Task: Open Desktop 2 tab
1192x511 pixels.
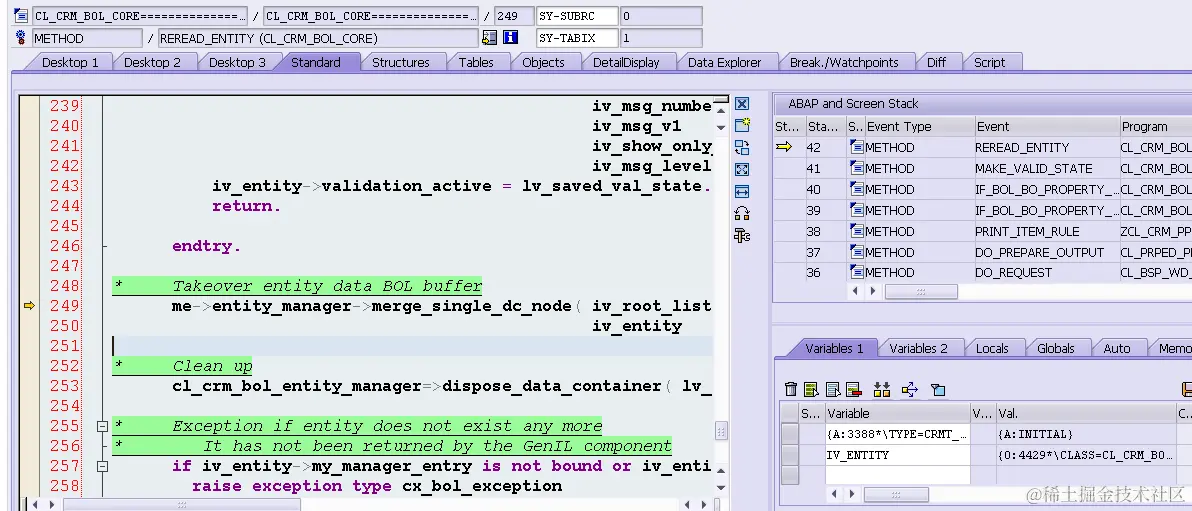Action: [152, 62]
